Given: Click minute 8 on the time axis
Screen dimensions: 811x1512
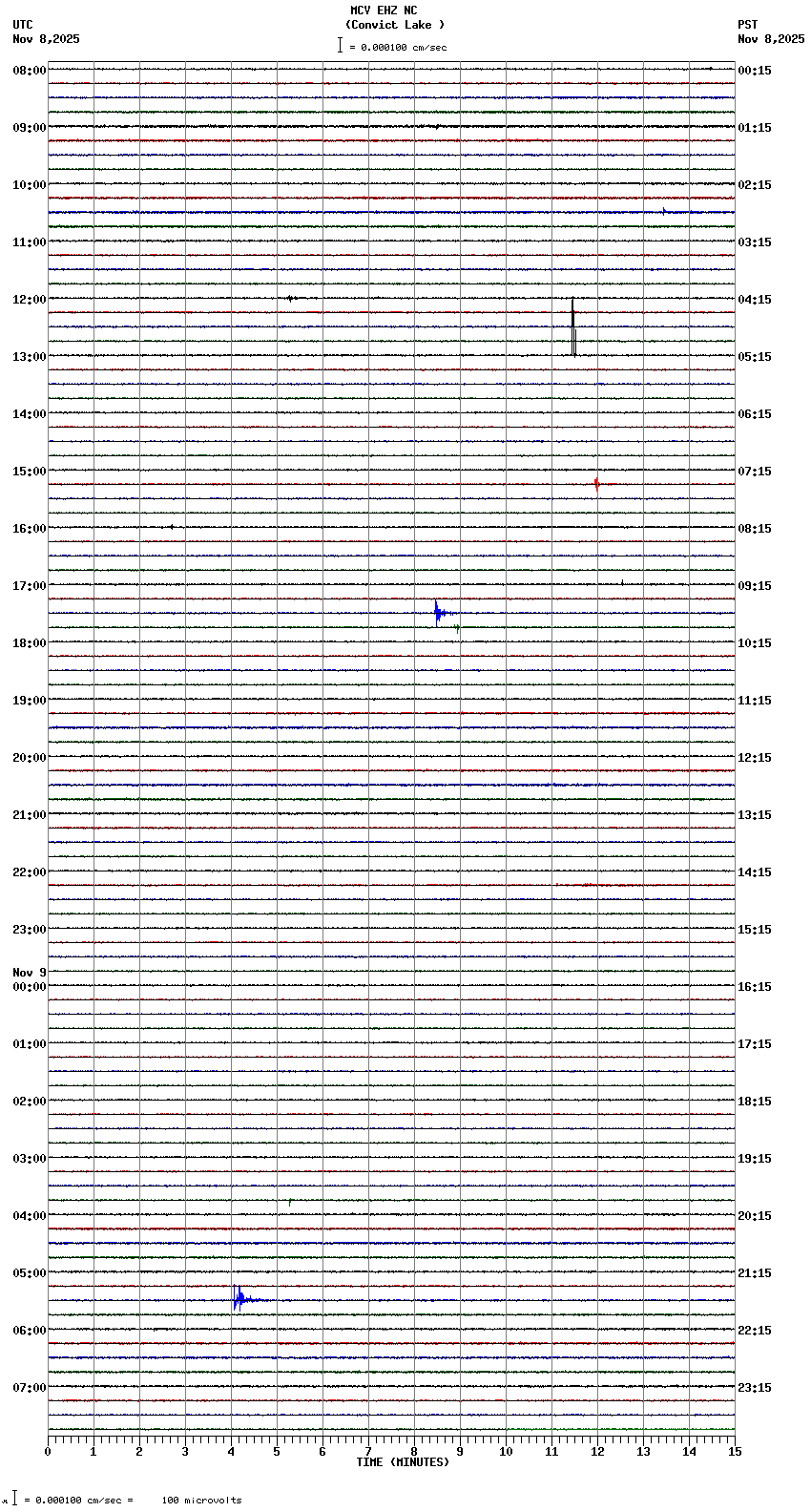Looking at the screenshot, I should 414,1452.
